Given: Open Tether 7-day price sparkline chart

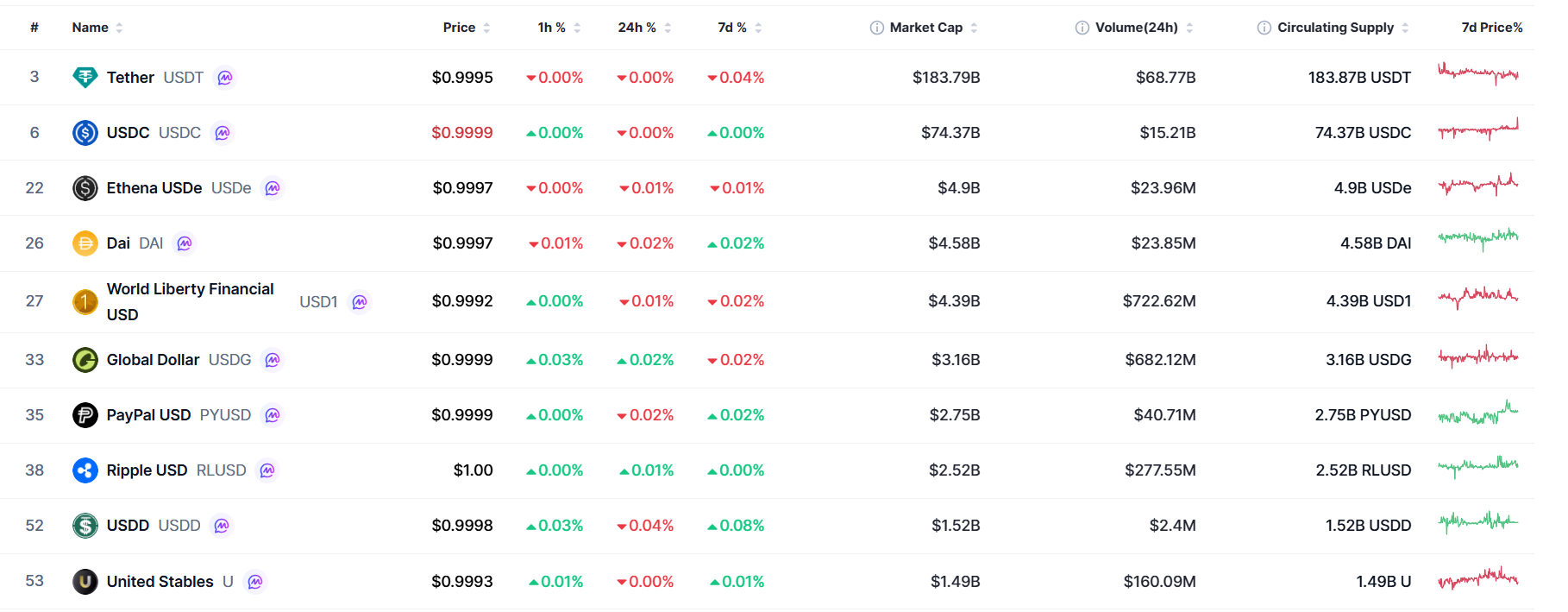Looking at the screenshot, I should 1478,73.
